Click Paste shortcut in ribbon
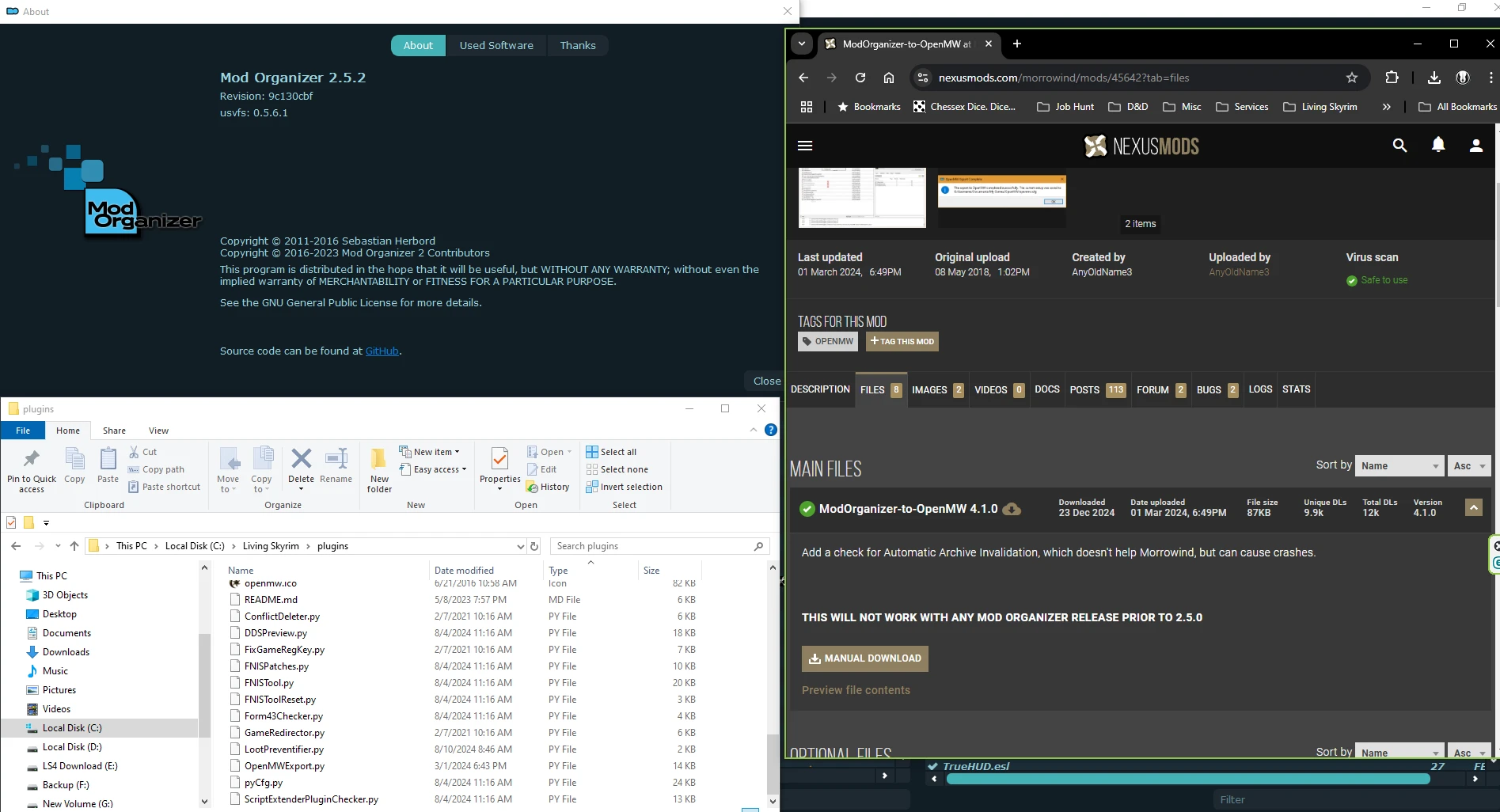1500x812 pixels. (x=164, y=487)
